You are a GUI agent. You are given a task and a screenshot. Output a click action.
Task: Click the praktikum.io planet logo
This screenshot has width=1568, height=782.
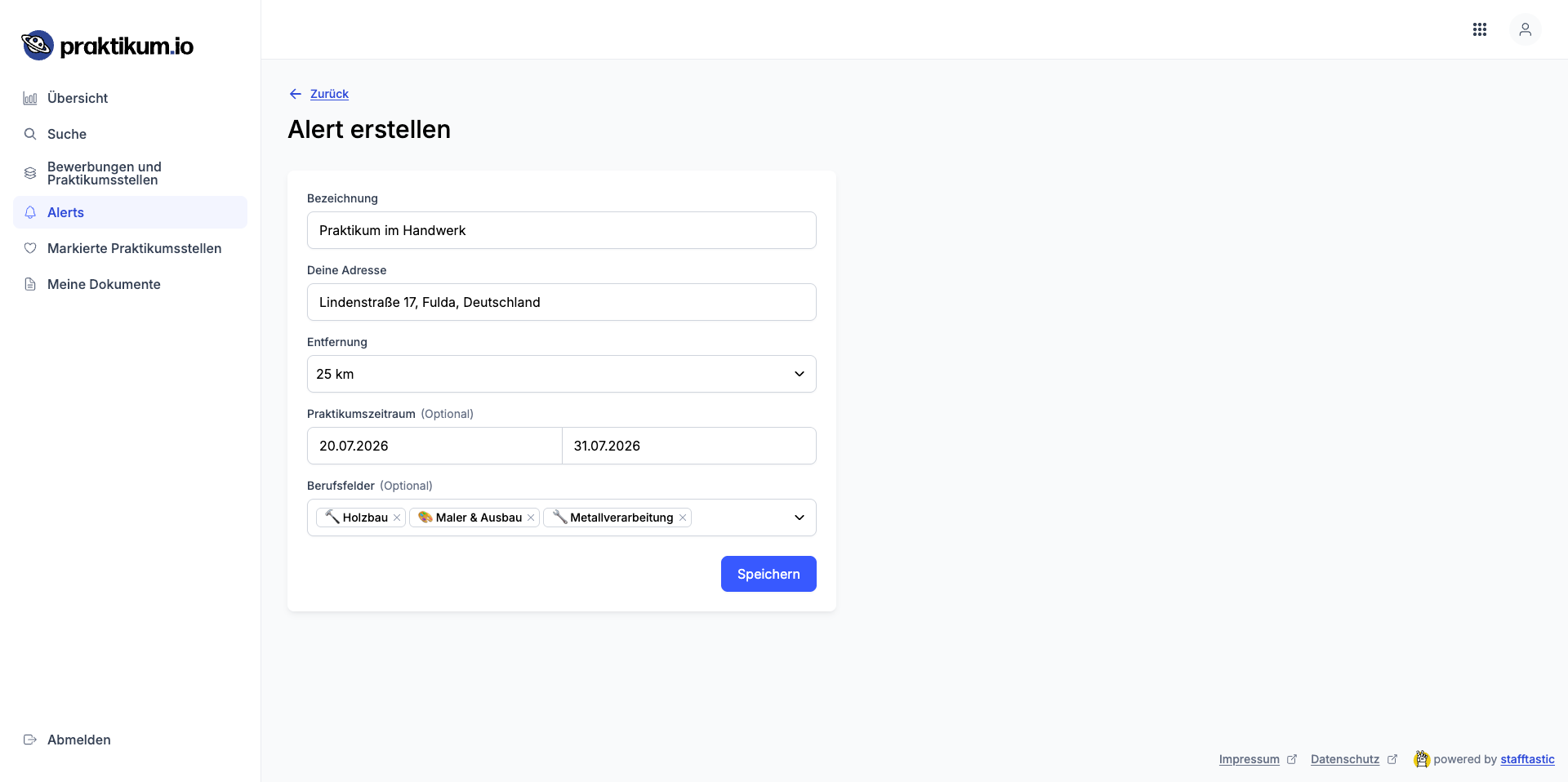coord(38,46)
